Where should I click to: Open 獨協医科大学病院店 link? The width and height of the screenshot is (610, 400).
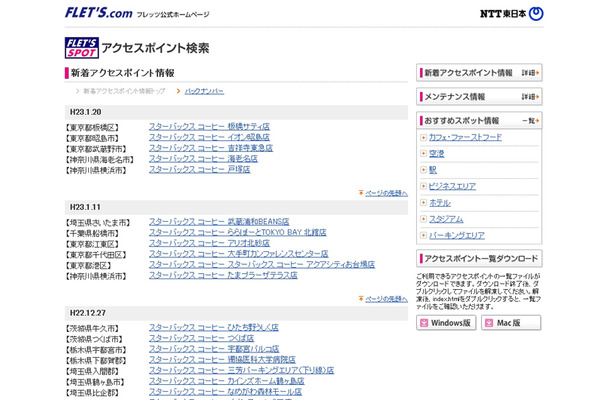[222, 359]
